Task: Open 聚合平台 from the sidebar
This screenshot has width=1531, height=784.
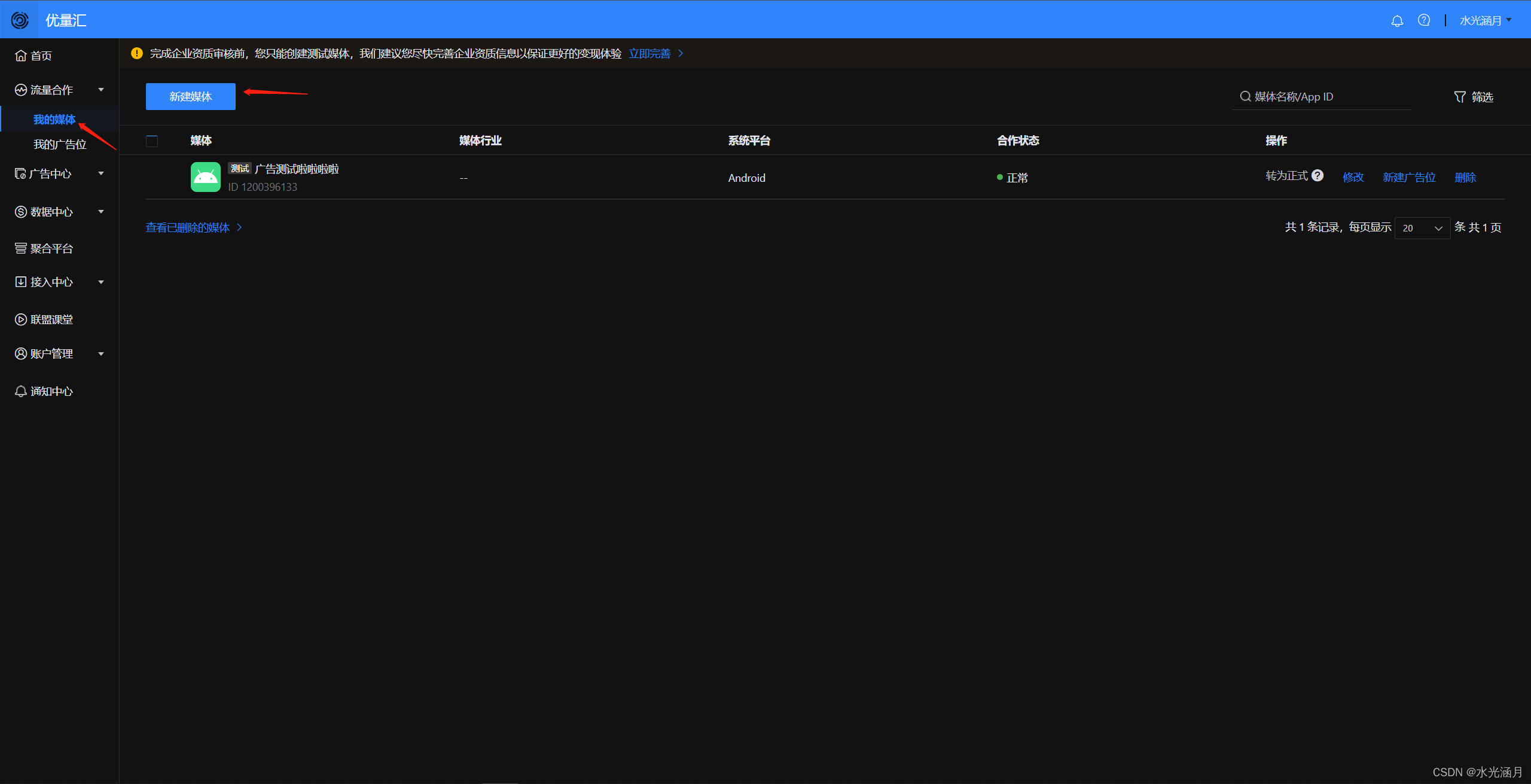Action: click(51, 248)
